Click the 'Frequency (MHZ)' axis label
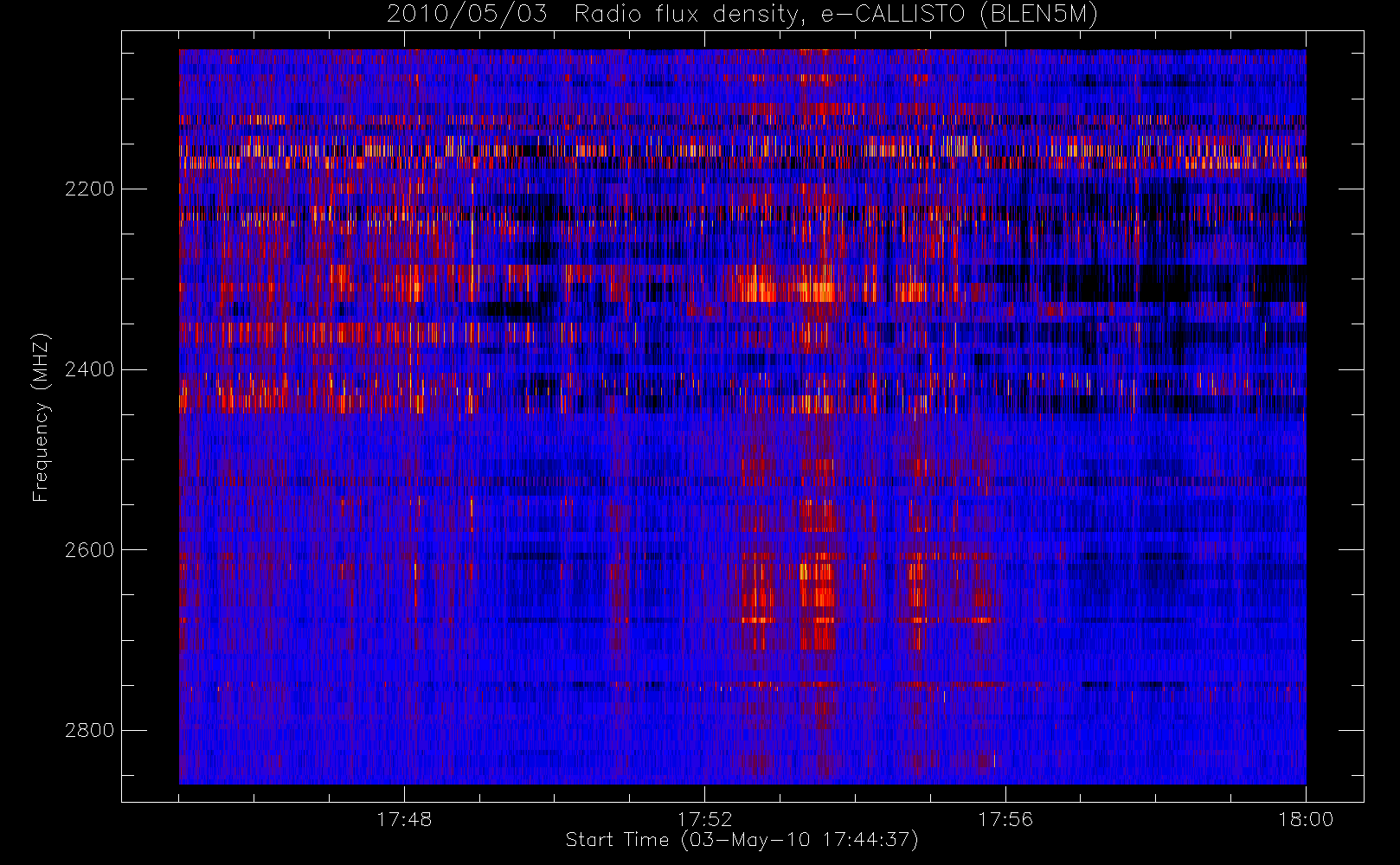1400x865 pixels. (41, 418)
